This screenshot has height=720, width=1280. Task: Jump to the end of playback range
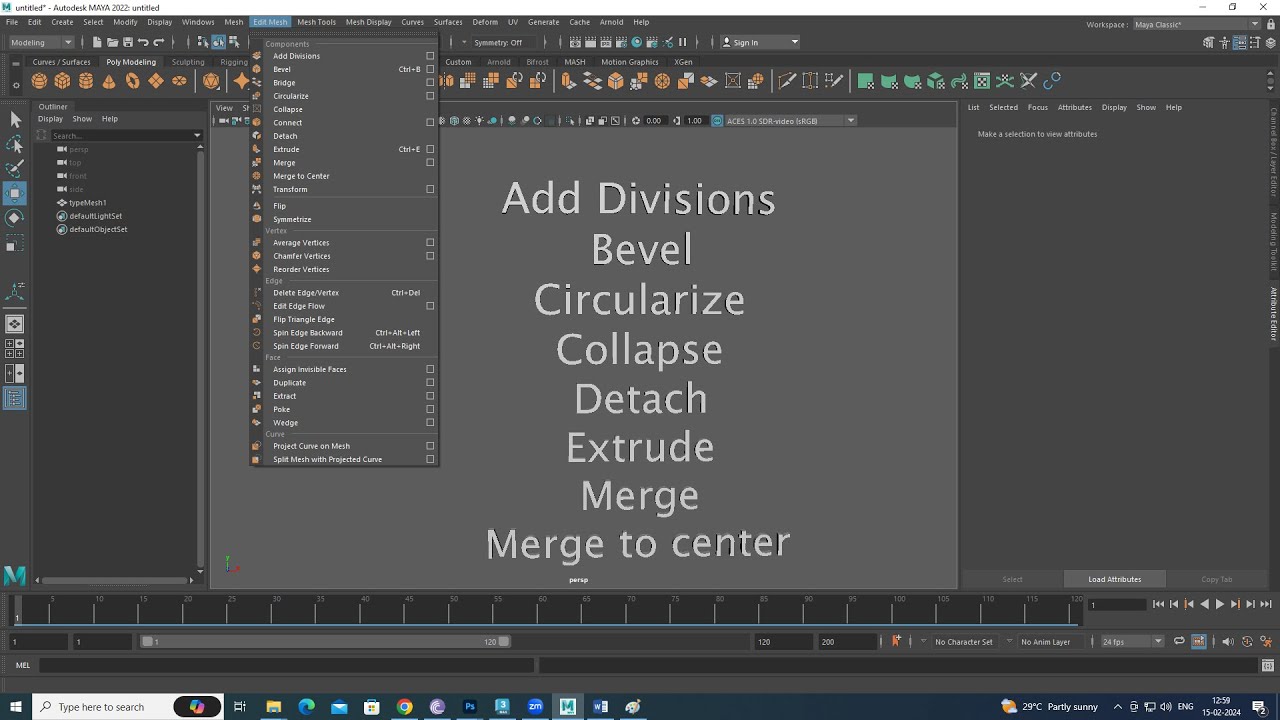click(1265, 604)
